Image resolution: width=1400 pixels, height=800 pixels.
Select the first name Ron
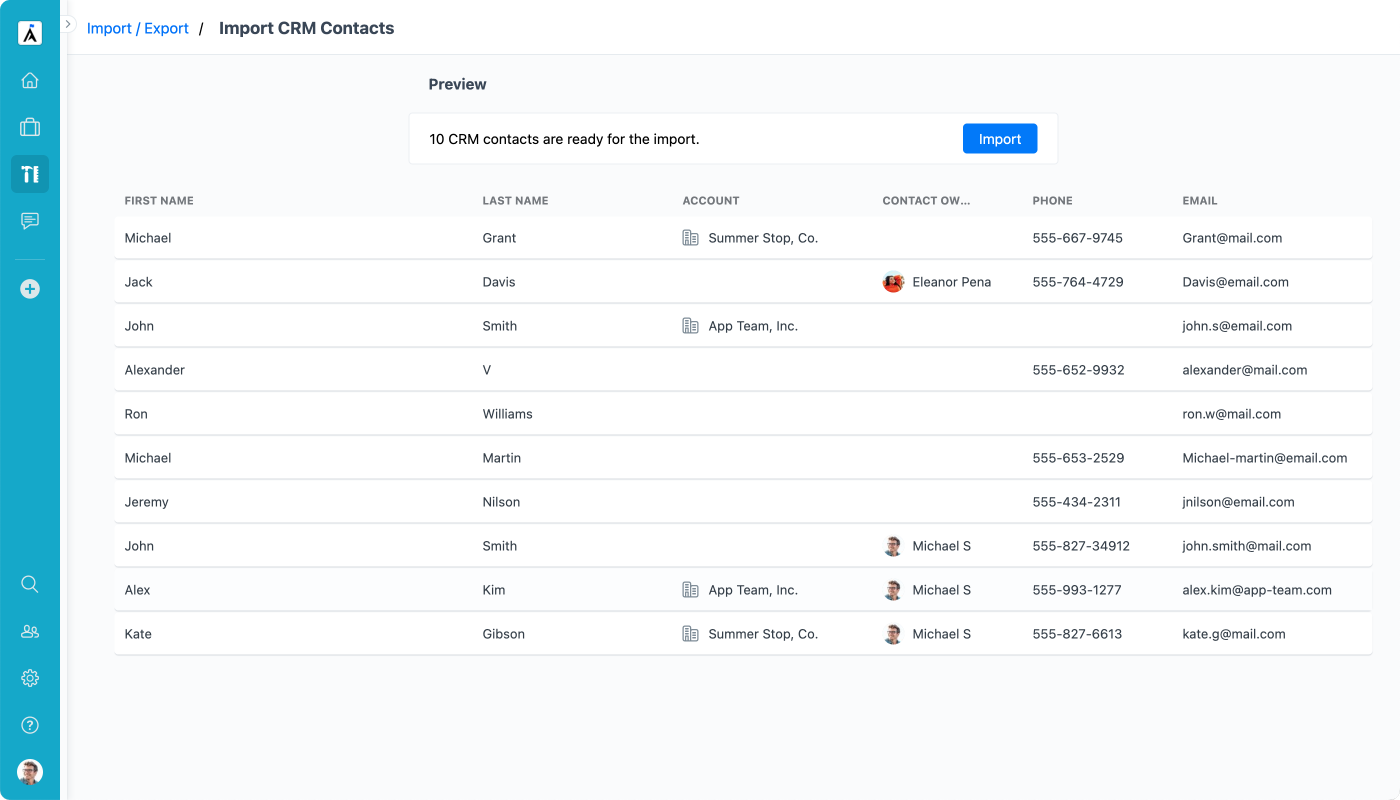[x=136, y=414]
